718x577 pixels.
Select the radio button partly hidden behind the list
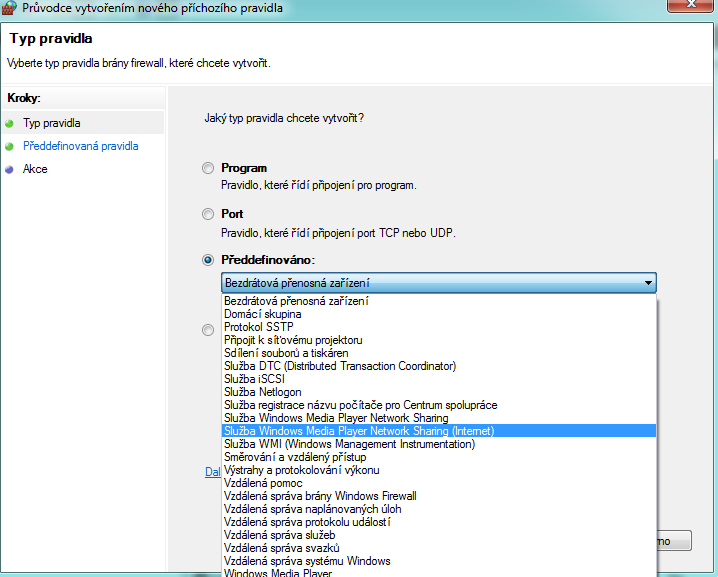point(208,330)
